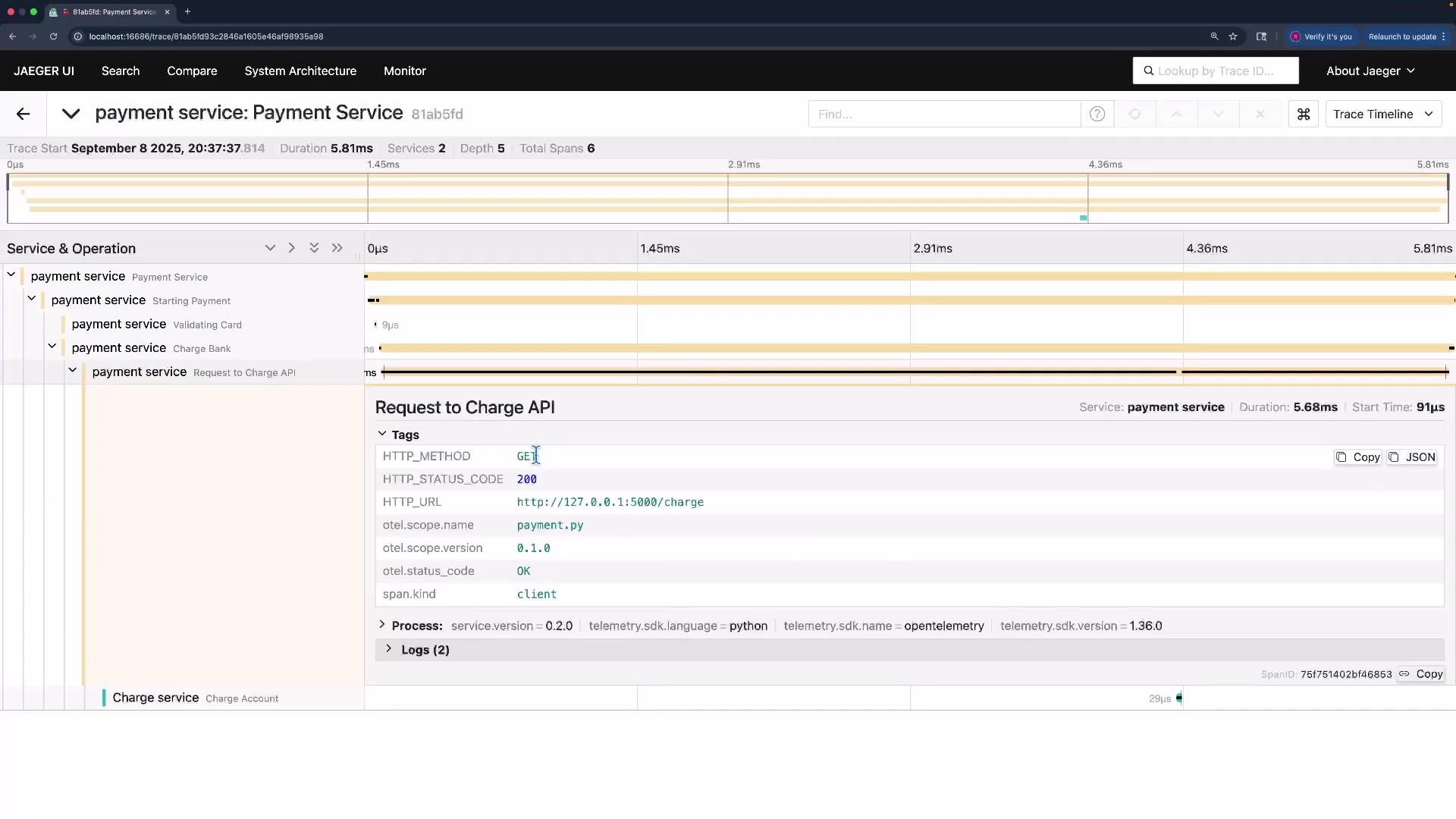
Task: Open the browser side panel icon
Action: (1262, 36)
